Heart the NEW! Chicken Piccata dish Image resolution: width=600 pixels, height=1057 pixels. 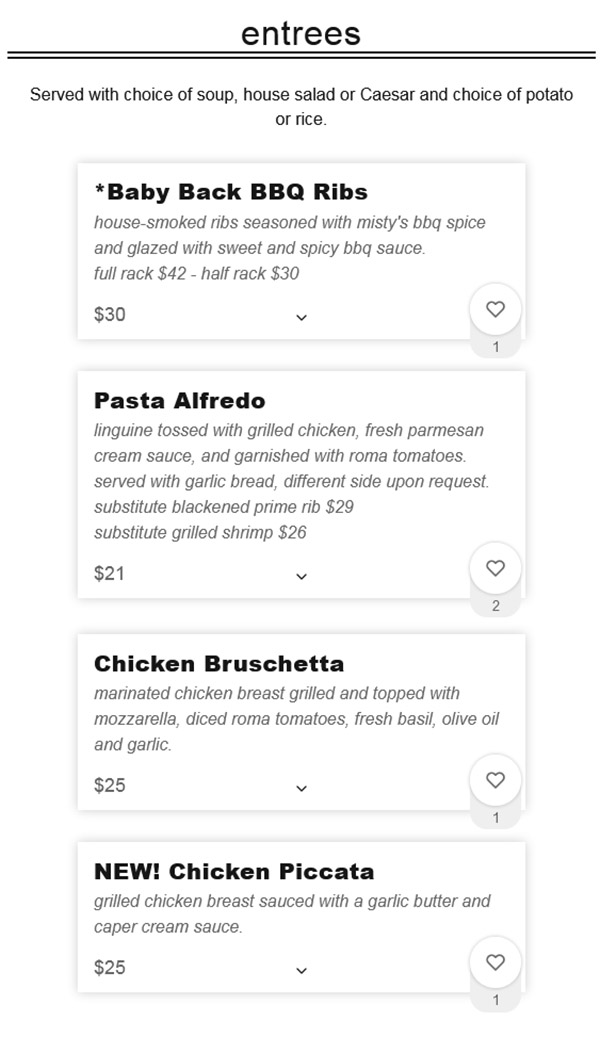click(496, 962)
